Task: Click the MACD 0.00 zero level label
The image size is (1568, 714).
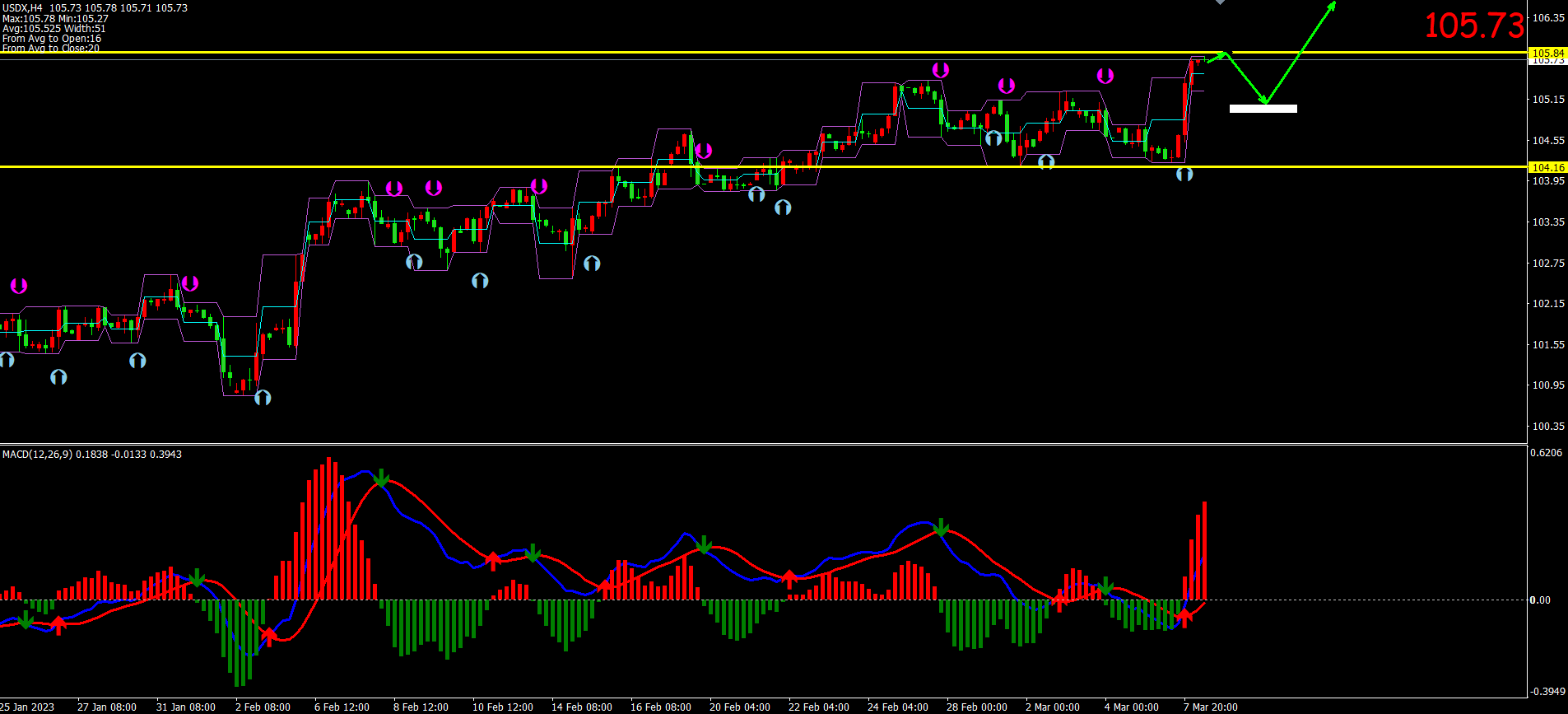Action: pos(1539,600)
